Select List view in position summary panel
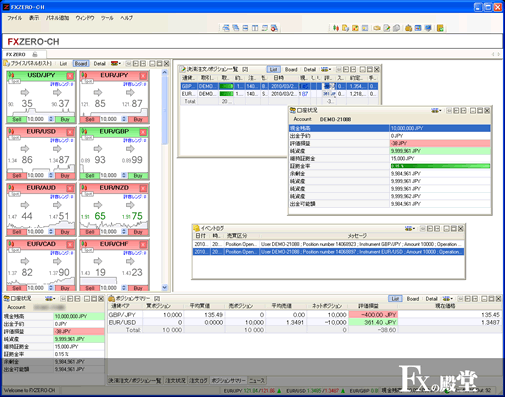Image resolution: width=505 pixels, height=397 pixels. [395, 299]
